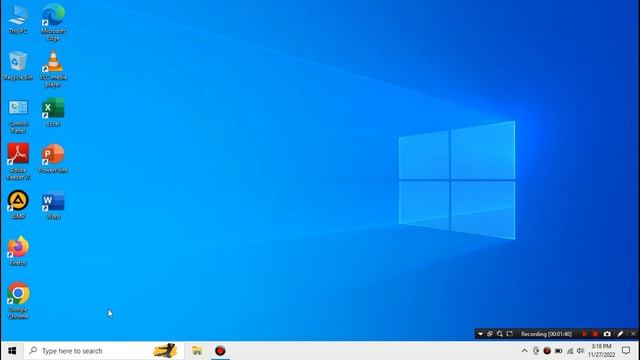
Task: Select the Recycle Bin icon
Action: click(x=18, y=65)
